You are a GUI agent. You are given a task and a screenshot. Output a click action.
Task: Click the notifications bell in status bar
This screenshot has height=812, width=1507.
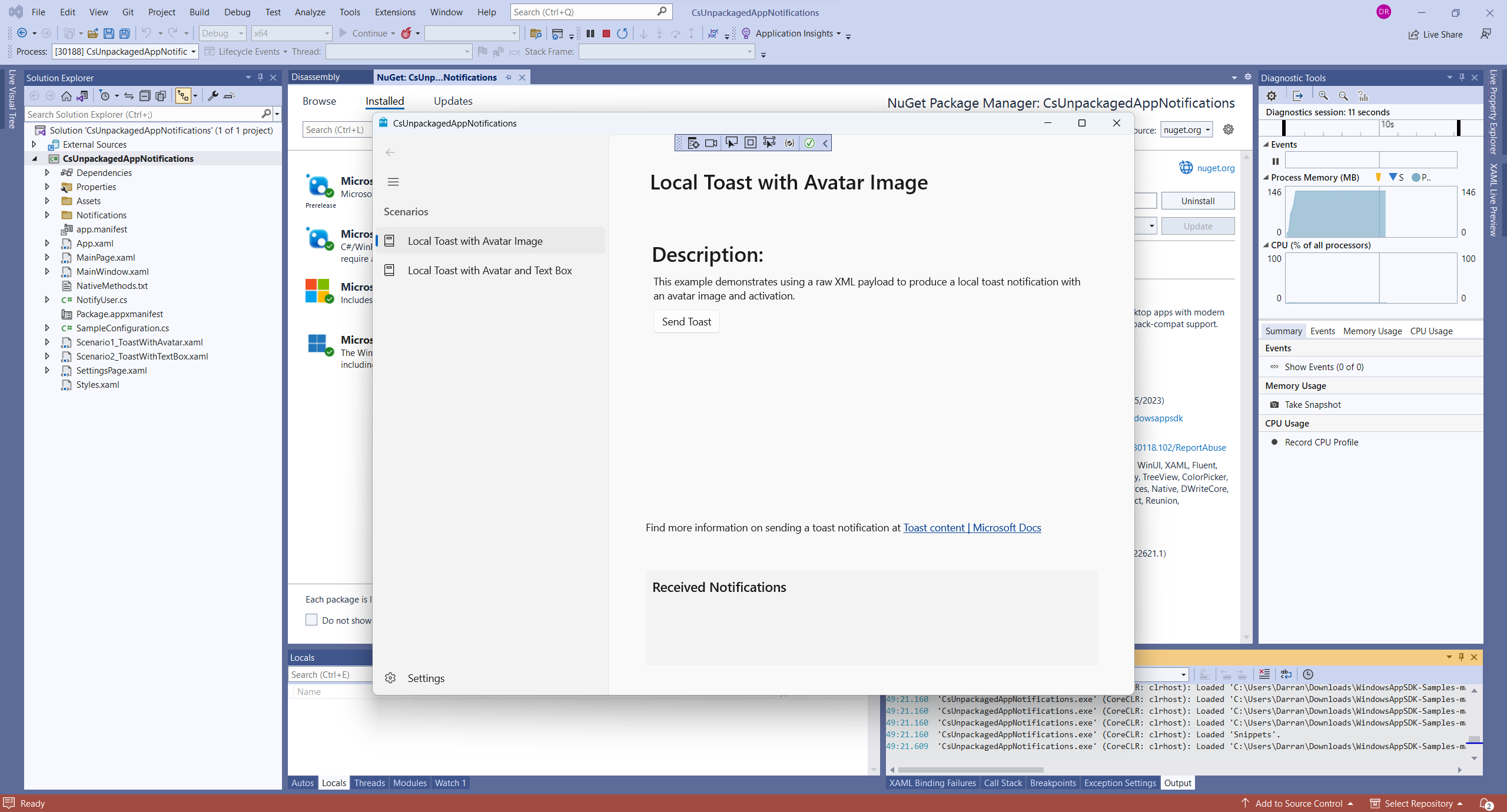click(1486, 804)
